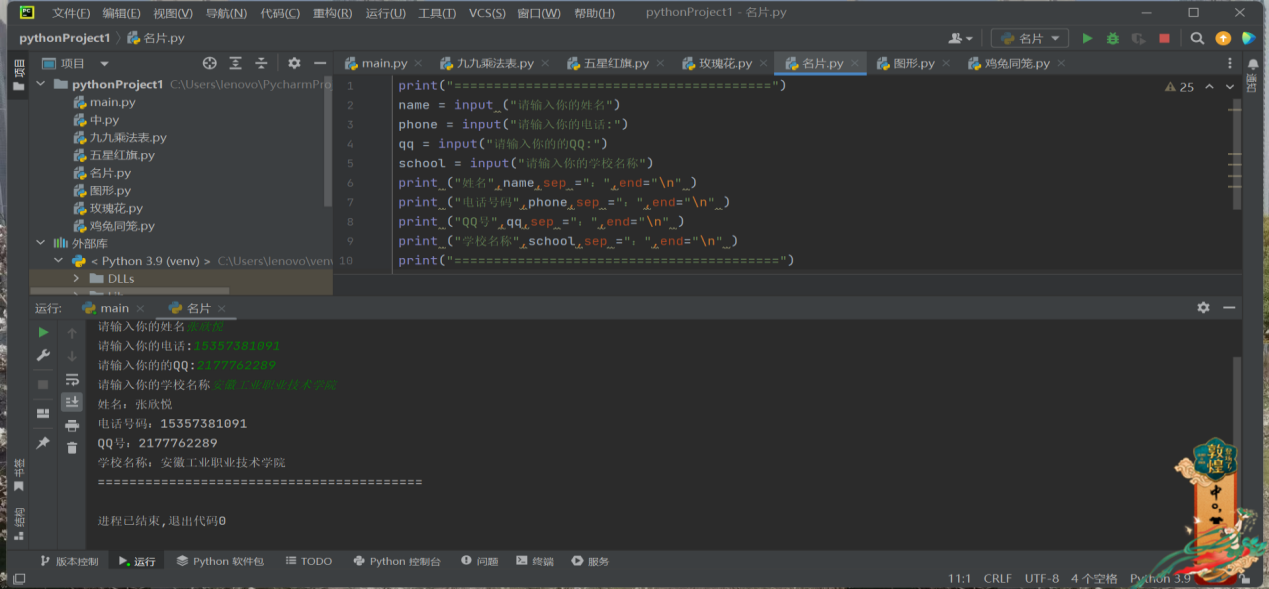Expand the DLLs folder node
1269x589 pixels.
tap(76, 278)
